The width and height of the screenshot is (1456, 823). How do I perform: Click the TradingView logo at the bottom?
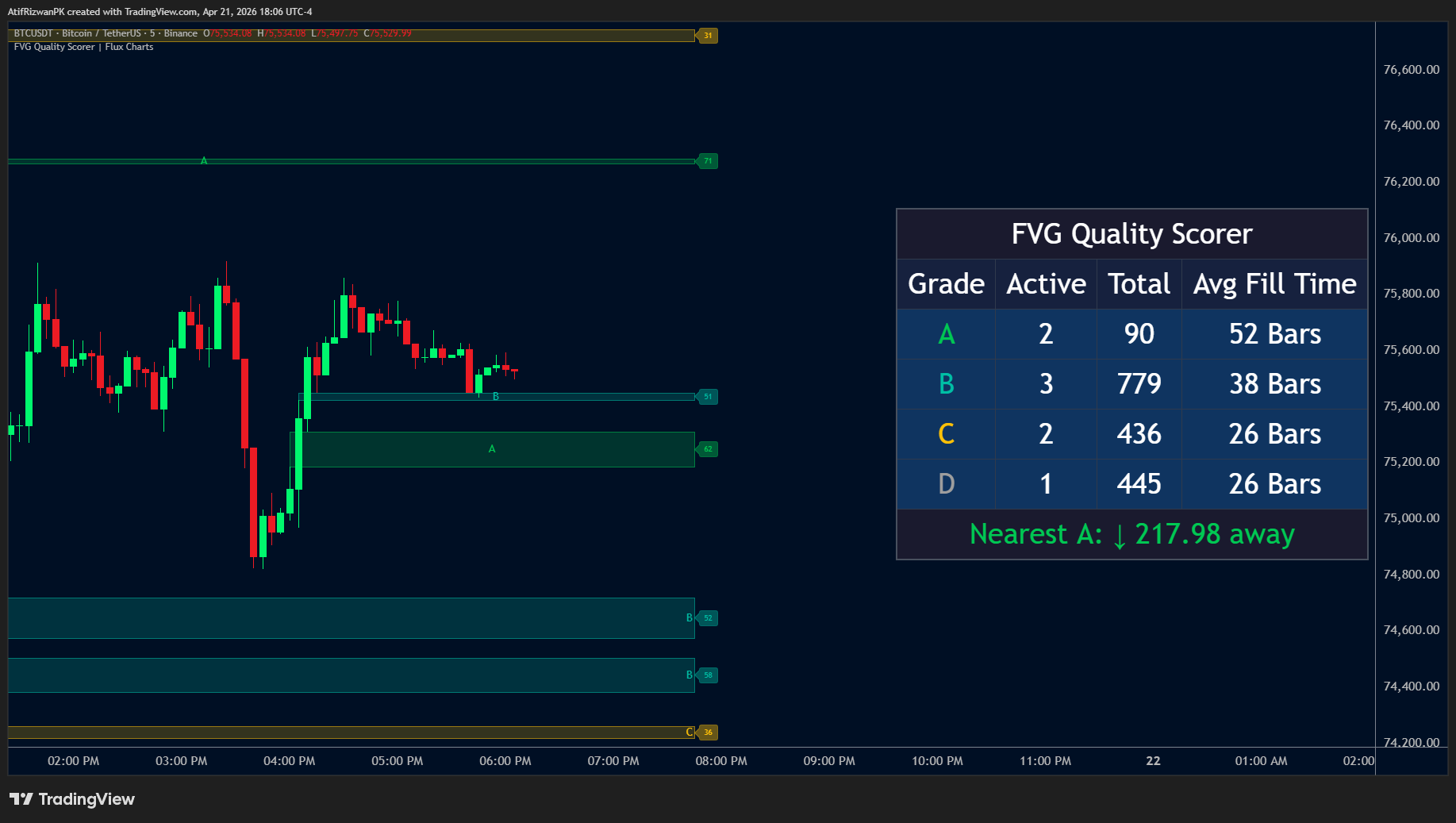[x=72, y=799]
